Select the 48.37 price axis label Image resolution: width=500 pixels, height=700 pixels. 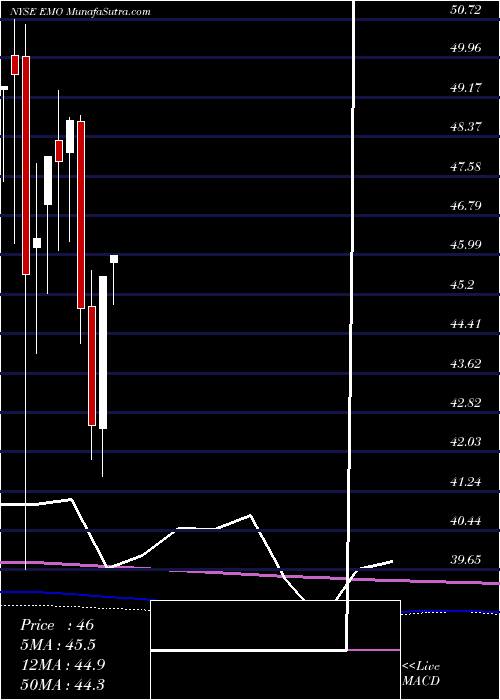coord(466,127)
